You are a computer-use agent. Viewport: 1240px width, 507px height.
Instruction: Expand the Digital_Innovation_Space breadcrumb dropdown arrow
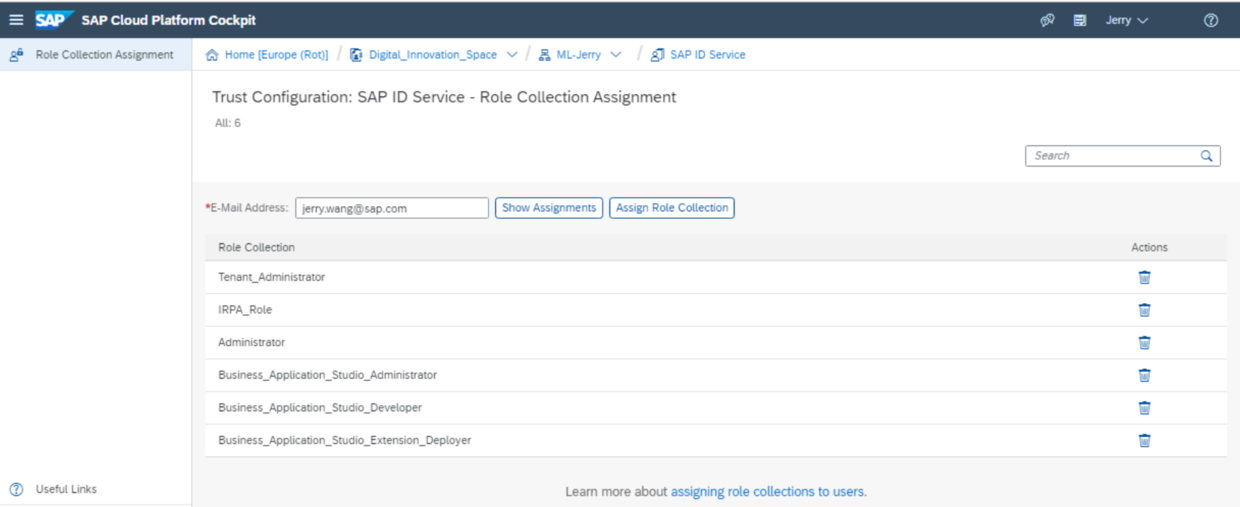[x=512, y=55]
